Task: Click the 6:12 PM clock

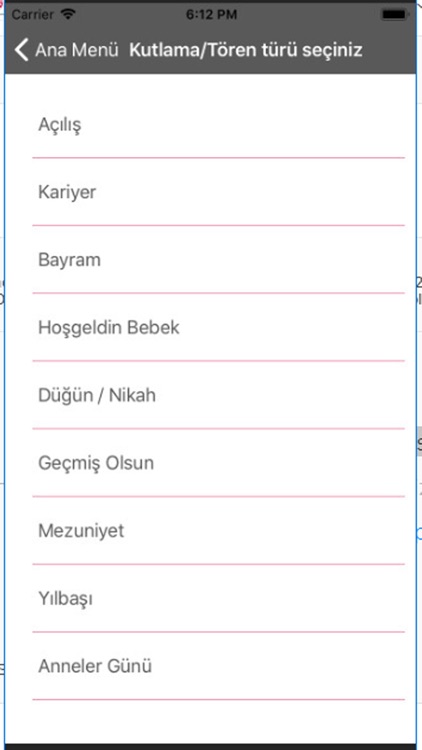Action: pos(211,15)
